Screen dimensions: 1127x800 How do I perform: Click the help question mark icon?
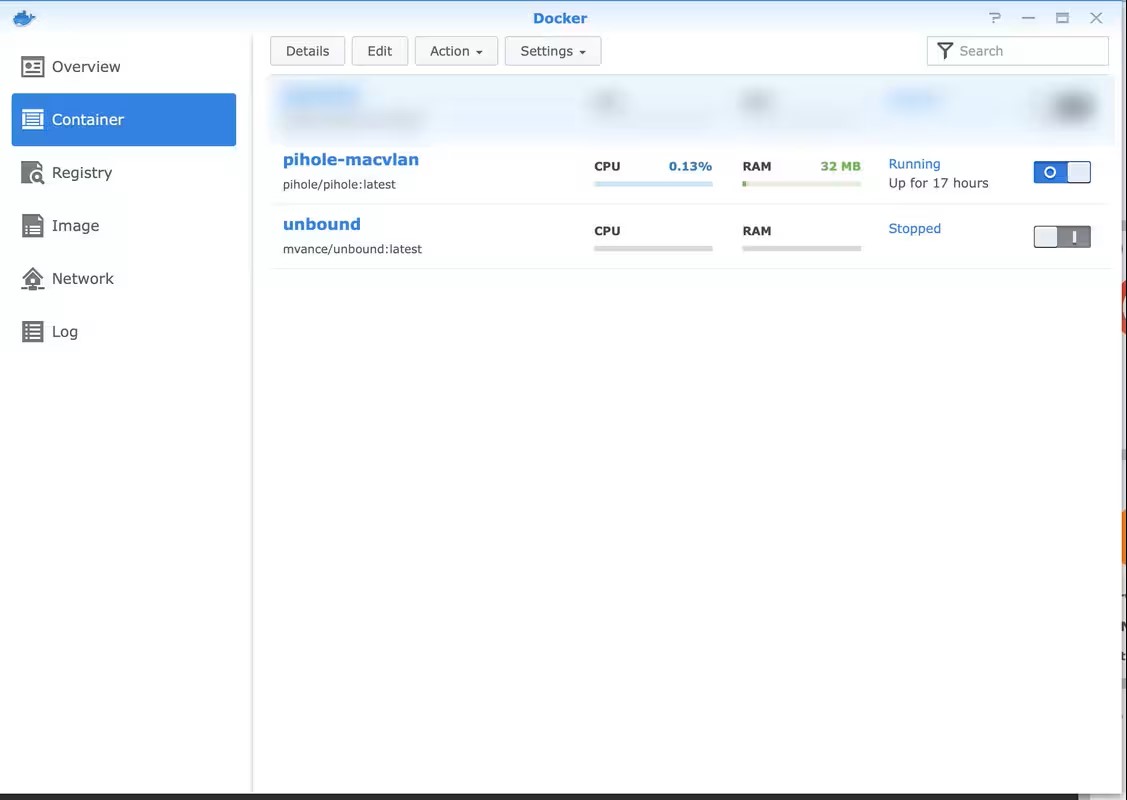point(995,18)
